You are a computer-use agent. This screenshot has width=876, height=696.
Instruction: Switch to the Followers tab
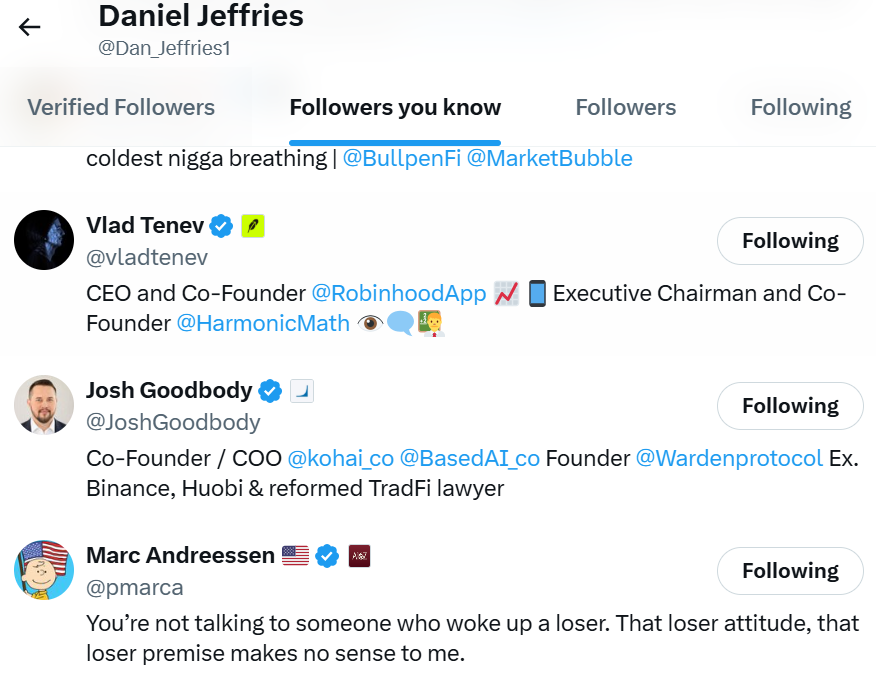pyautogui.click(x=626, y=107)
